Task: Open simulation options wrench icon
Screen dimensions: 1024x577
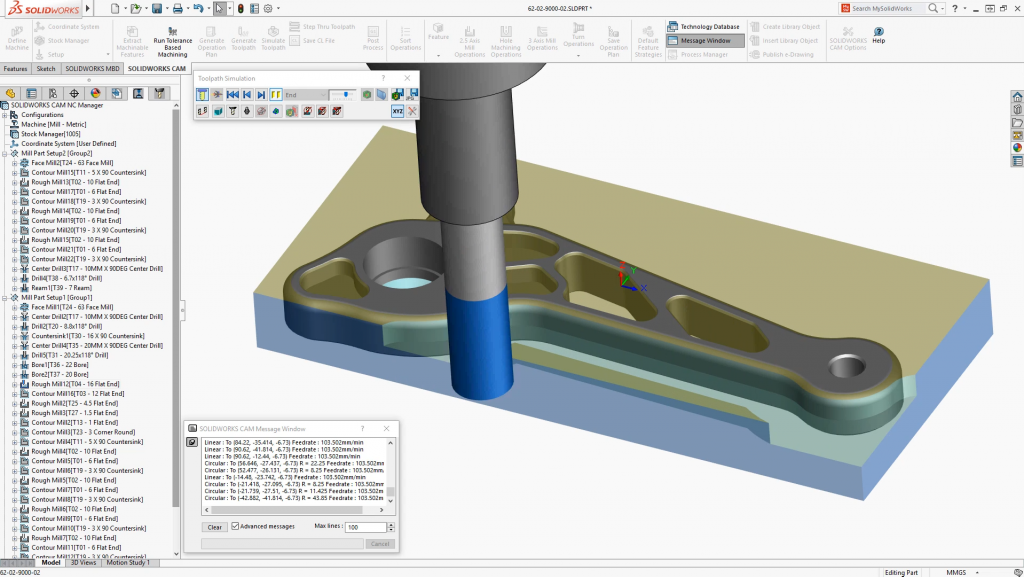Action: 412,112
